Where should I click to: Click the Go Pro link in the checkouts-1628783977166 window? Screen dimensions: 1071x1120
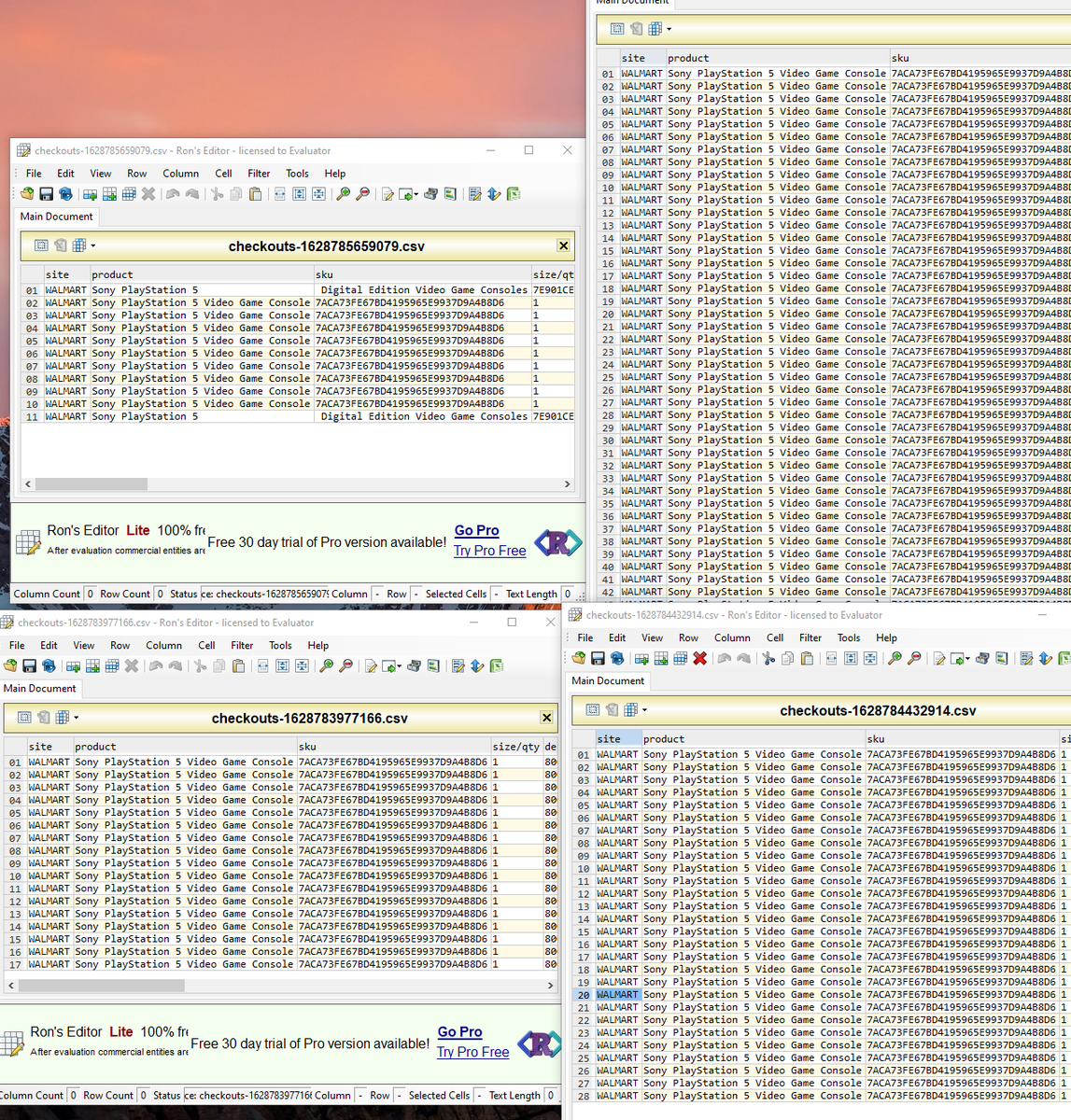click(x=459, y=1032)
